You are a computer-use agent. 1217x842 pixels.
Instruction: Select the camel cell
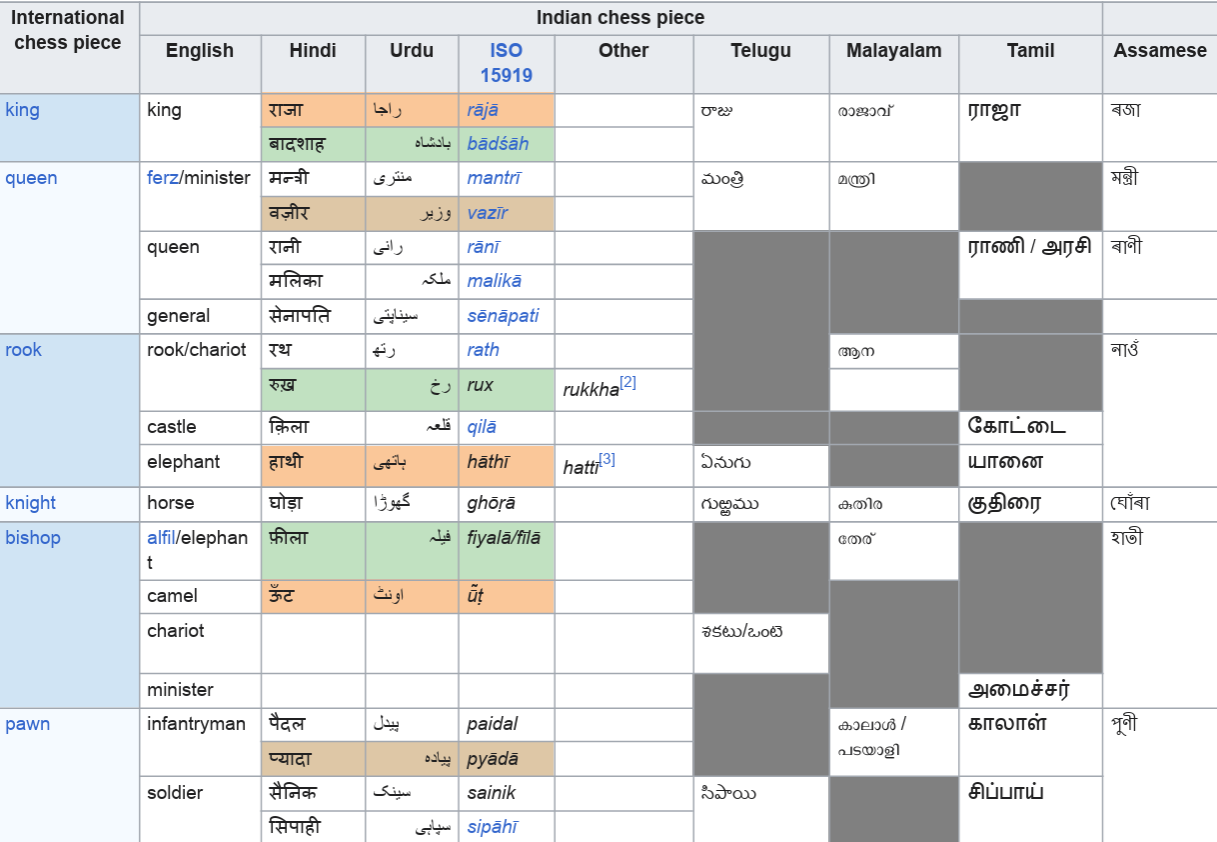click(x=200, y=596)
